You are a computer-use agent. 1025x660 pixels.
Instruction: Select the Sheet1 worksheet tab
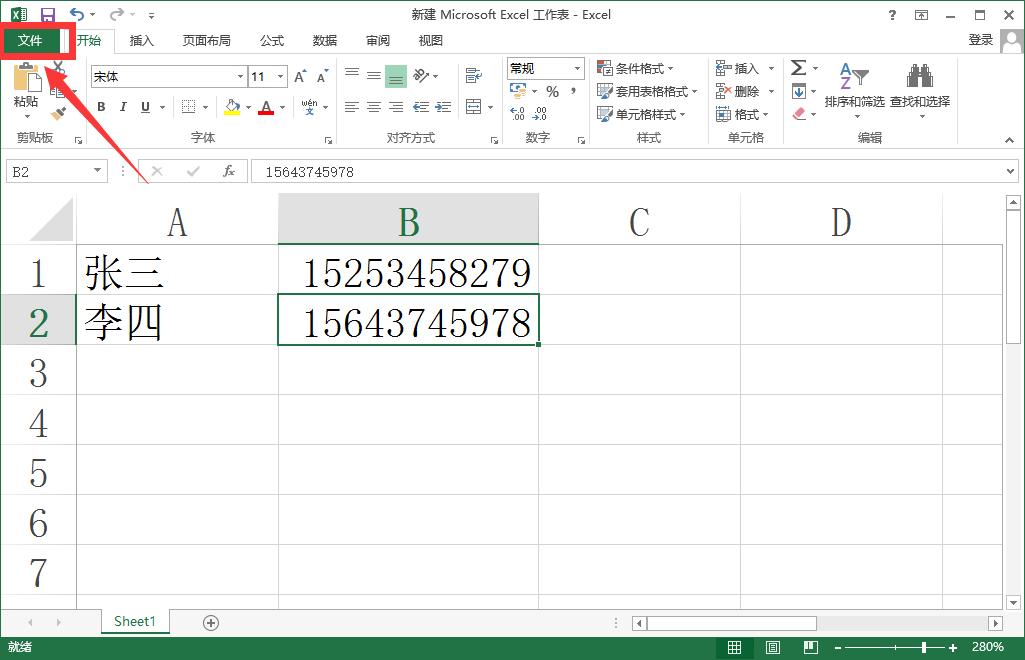pos(134,621)
